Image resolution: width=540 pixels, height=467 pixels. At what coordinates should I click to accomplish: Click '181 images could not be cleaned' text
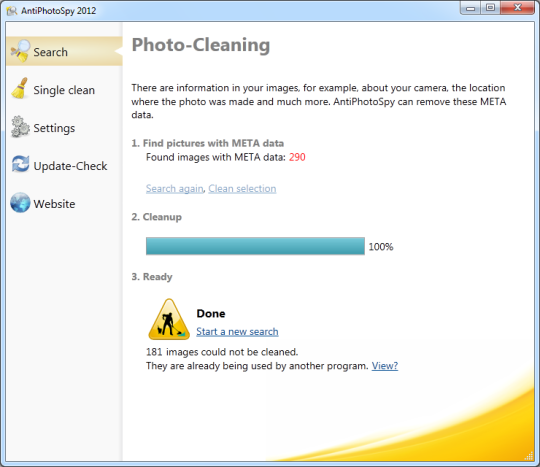[222, 352]
